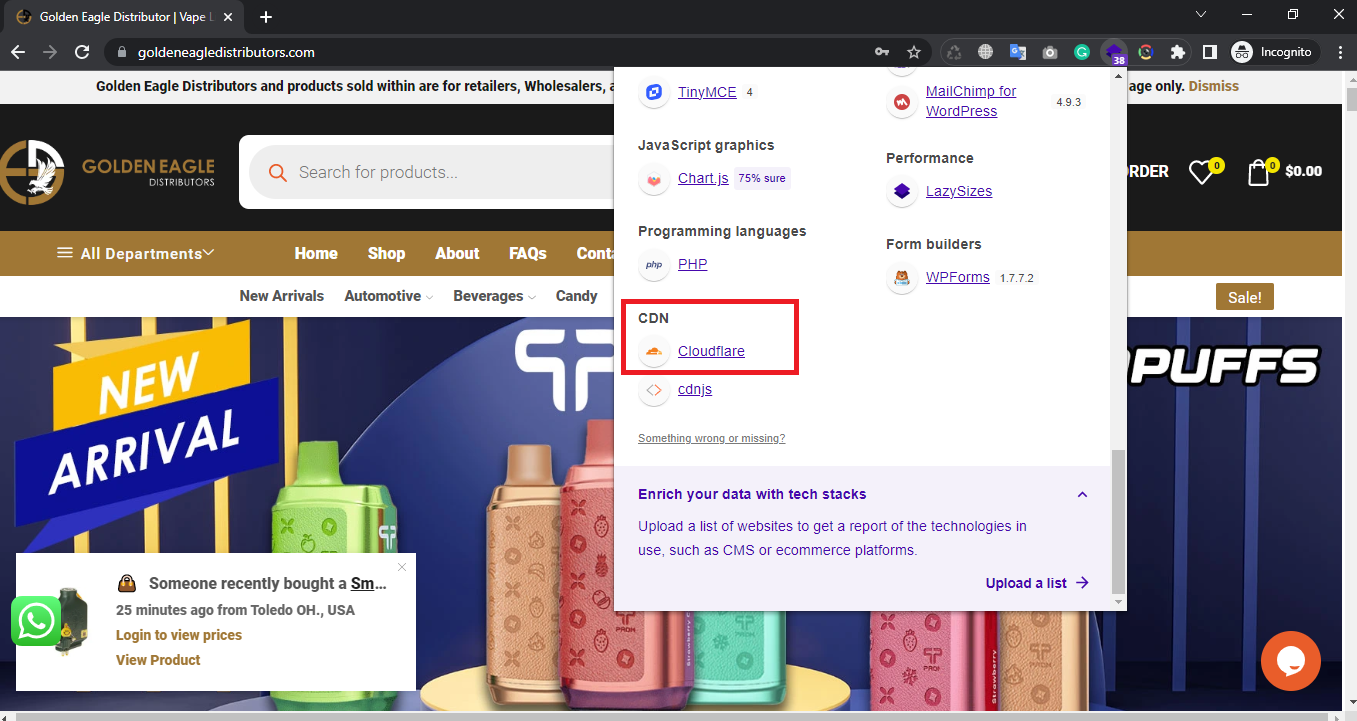Open the TinyMCE technology link
This screenshot has height=721, width=1357.
point(707,92)
